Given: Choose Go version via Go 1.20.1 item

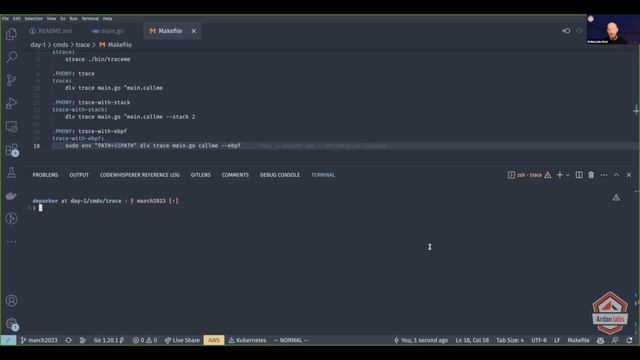Looking at the screenshot, I should coord(109,340).
